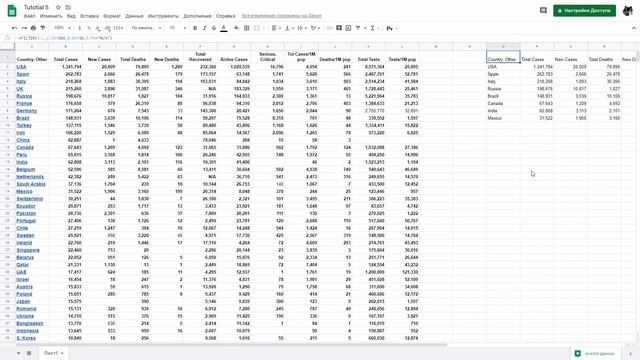Toggle italic formatting
The image size is (640, 360).
point(204,28)
